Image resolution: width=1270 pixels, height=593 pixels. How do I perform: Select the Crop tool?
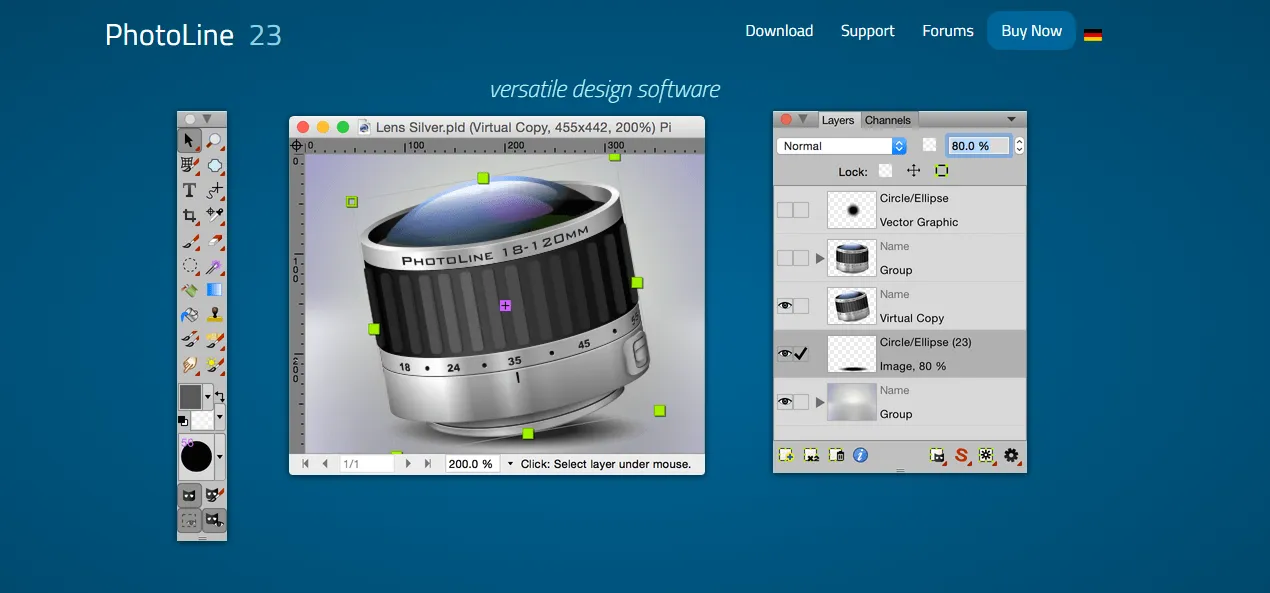click(189, 215)
